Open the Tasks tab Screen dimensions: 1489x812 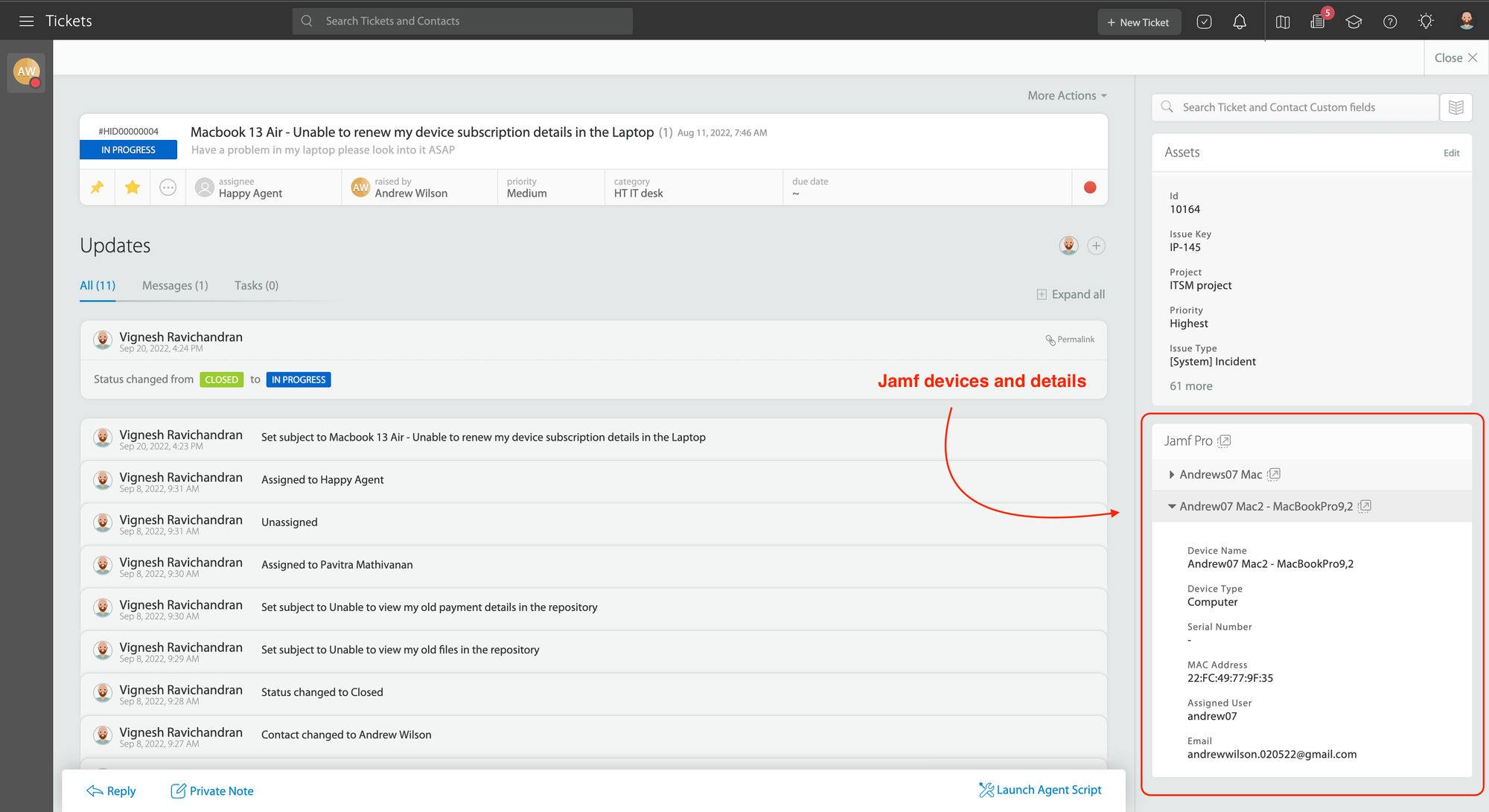(256, 285)
